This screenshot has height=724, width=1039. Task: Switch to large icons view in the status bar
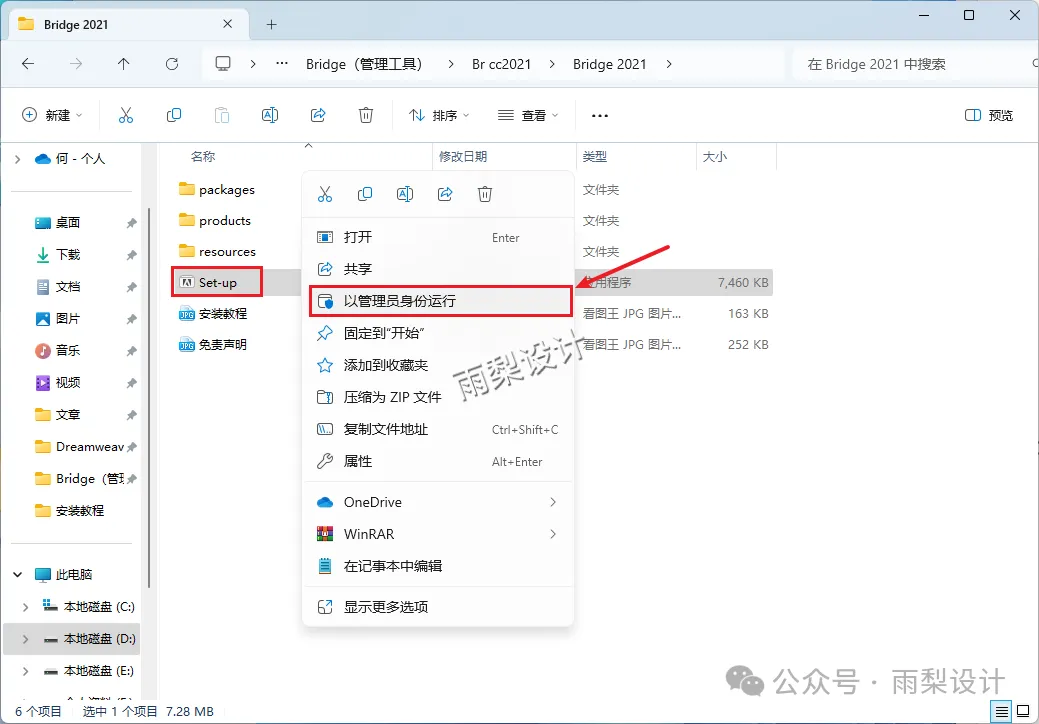pyautogui.click(x=1023, y=712)
